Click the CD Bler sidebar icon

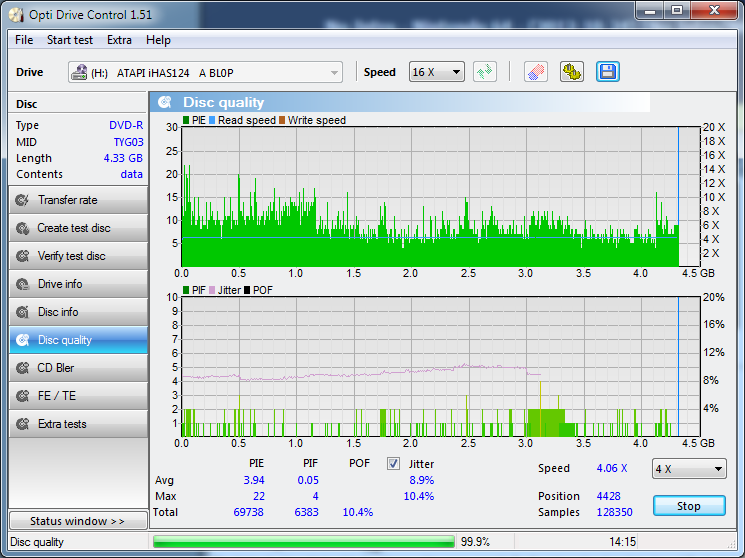pos(22,368)
